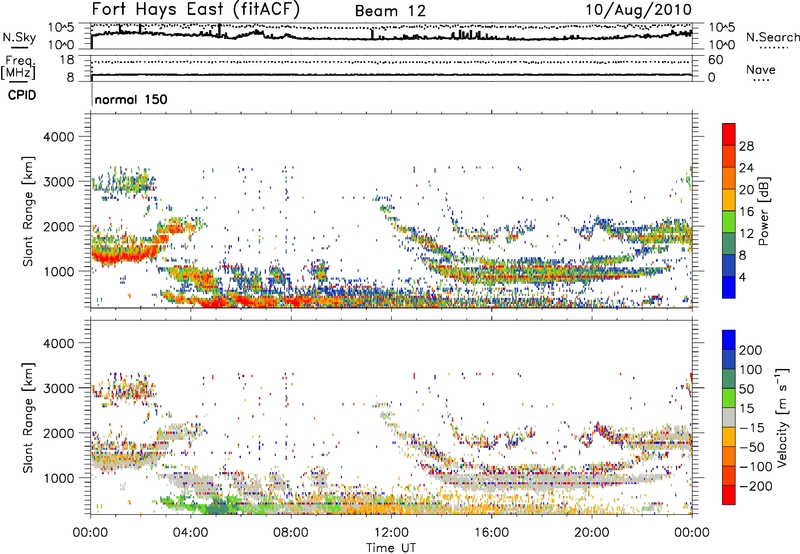Pick the red bottom segment of Velocity colorbar
The width and height of the screenshot is (800, 554).
pos(729,495)
